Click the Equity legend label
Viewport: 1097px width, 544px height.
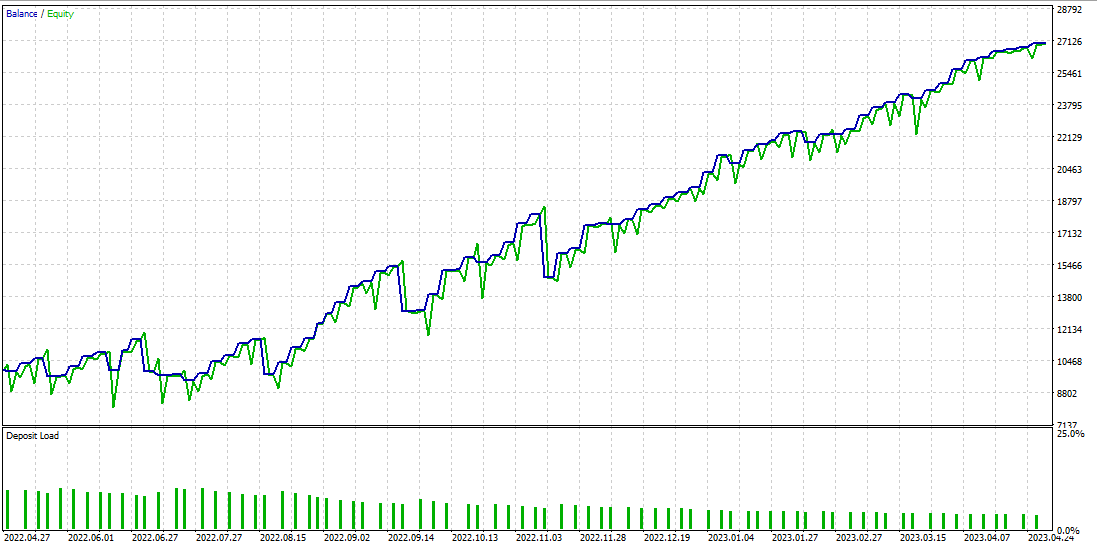pos(60,14)
